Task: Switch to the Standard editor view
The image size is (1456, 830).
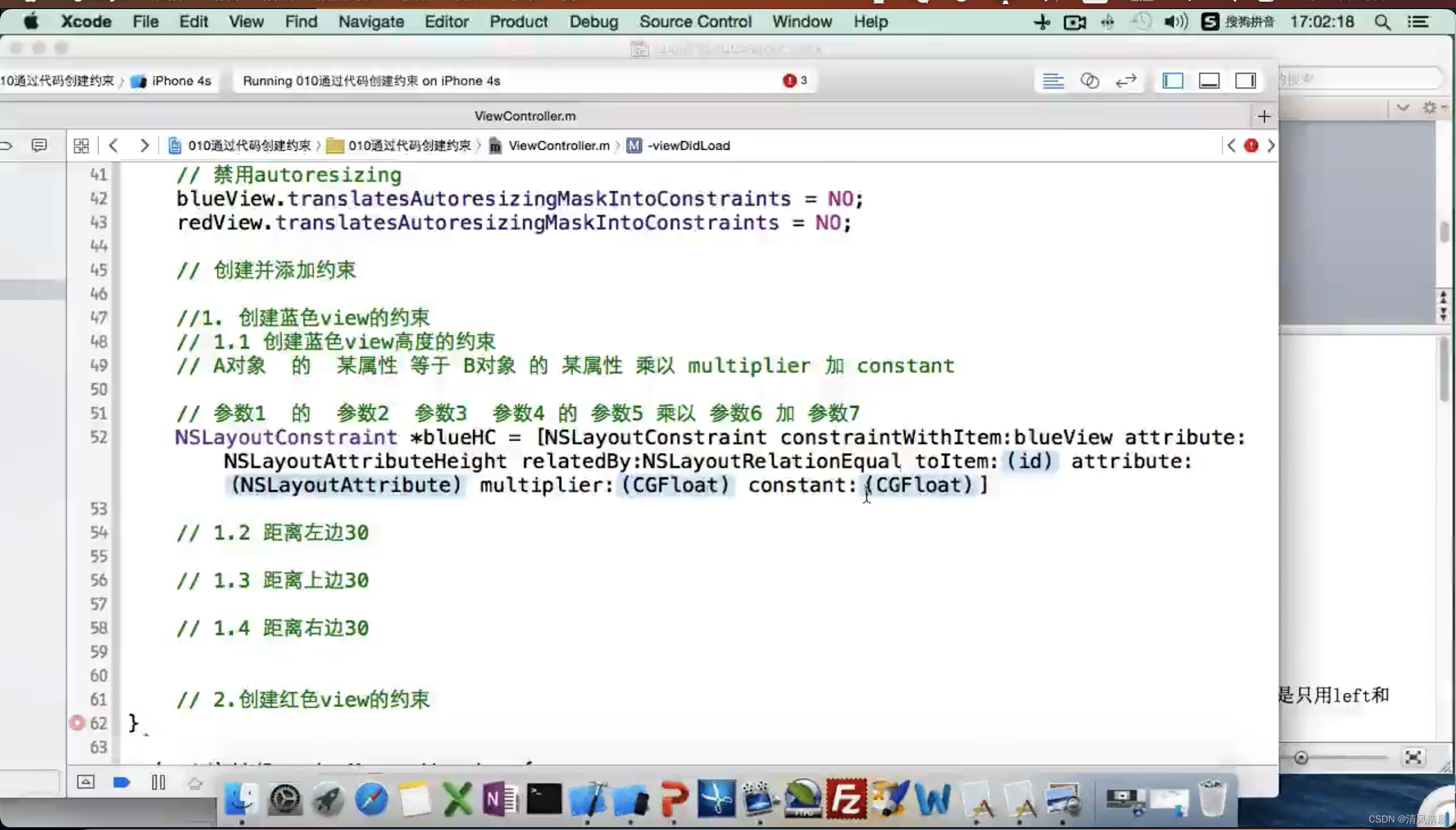Action: tap(1052, 81)
